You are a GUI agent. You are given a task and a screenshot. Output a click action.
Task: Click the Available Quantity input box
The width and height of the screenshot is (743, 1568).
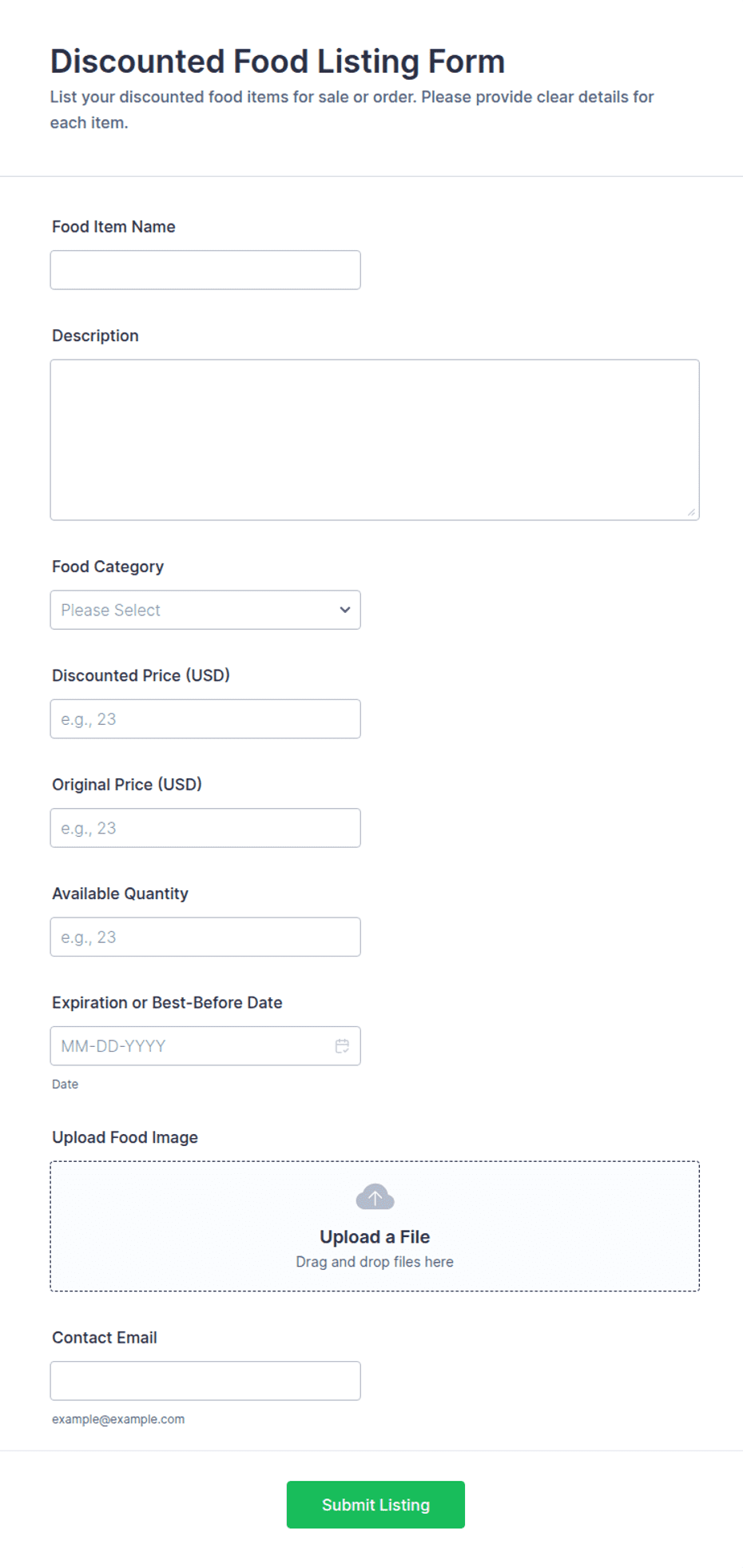click(205, 937)
